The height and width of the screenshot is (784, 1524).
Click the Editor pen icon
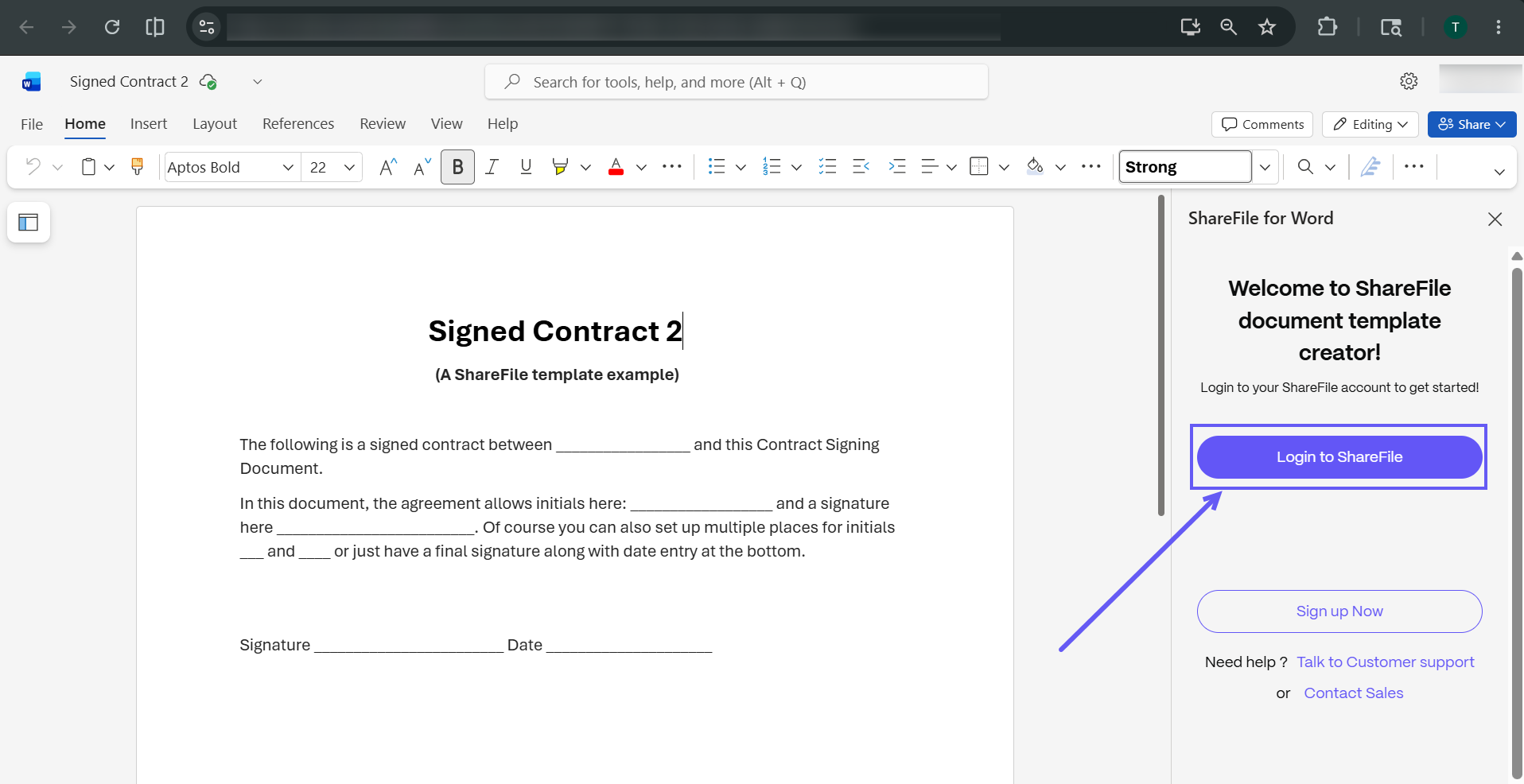click(x=1370, y=167)
